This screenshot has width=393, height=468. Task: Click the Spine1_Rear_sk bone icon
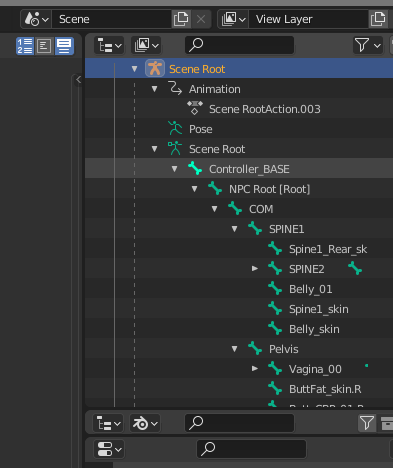(275, 248)
